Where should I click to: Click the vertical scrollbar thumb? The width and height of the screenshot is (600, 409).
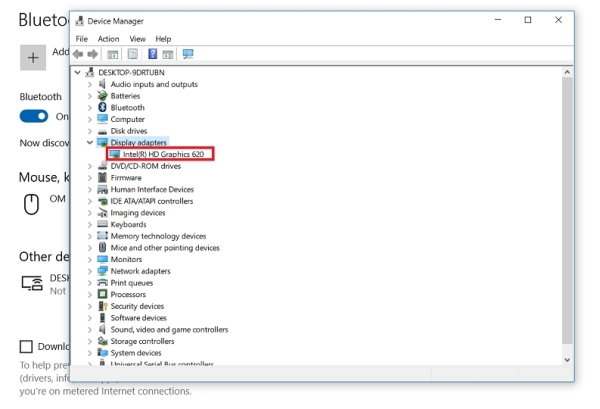[x=567, y=210]
